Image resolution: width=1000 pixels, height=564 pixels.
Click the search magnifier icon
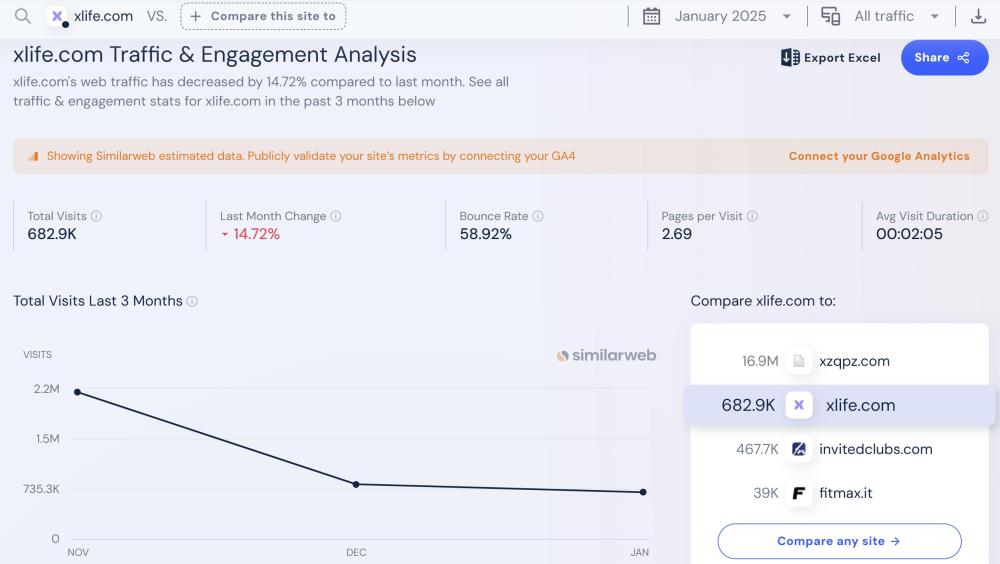click(x=22, y=16)
